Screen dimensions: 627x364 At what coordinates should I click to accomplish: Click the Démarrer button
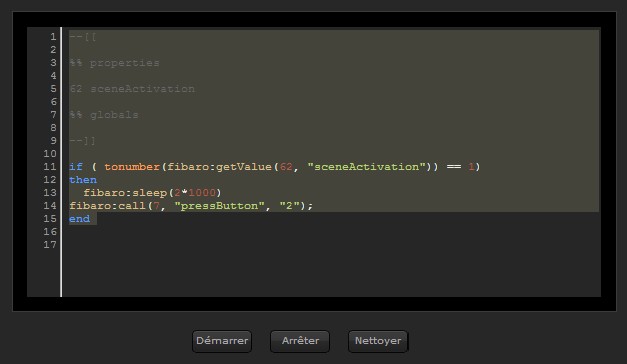[x=222, y=341]
